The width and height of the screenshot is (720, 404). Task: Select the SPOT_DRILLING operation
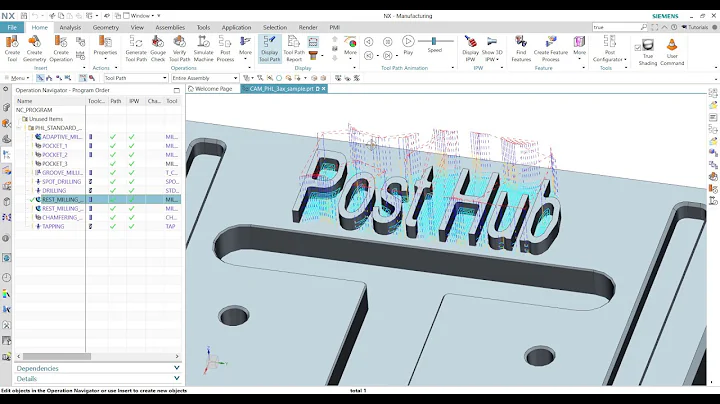62,182
